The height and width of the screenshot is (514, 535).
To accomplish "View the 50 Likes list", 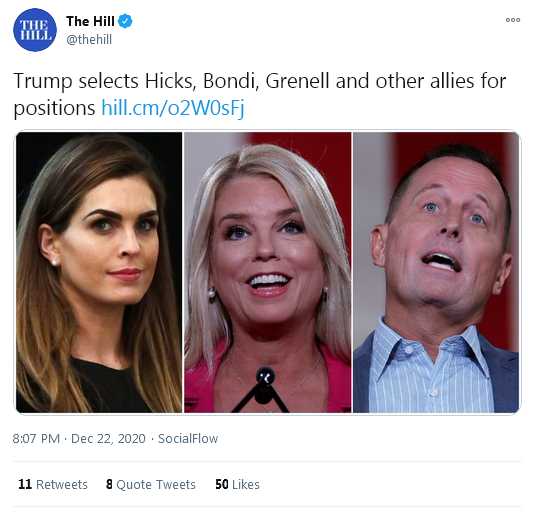I will coord(237,484).
